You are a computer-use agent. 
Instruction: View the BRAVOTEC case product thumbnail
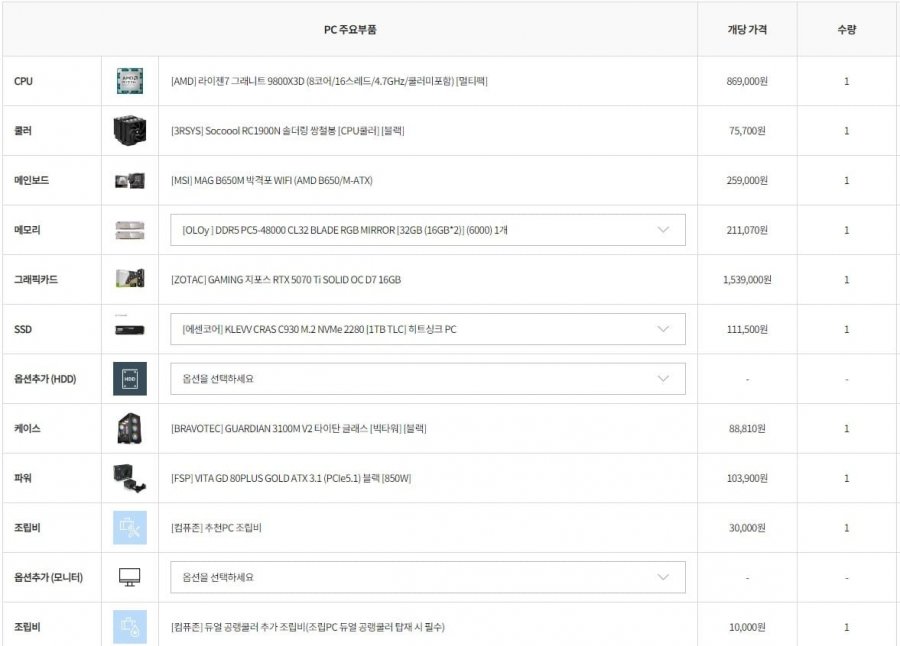(x=130, y=428)
